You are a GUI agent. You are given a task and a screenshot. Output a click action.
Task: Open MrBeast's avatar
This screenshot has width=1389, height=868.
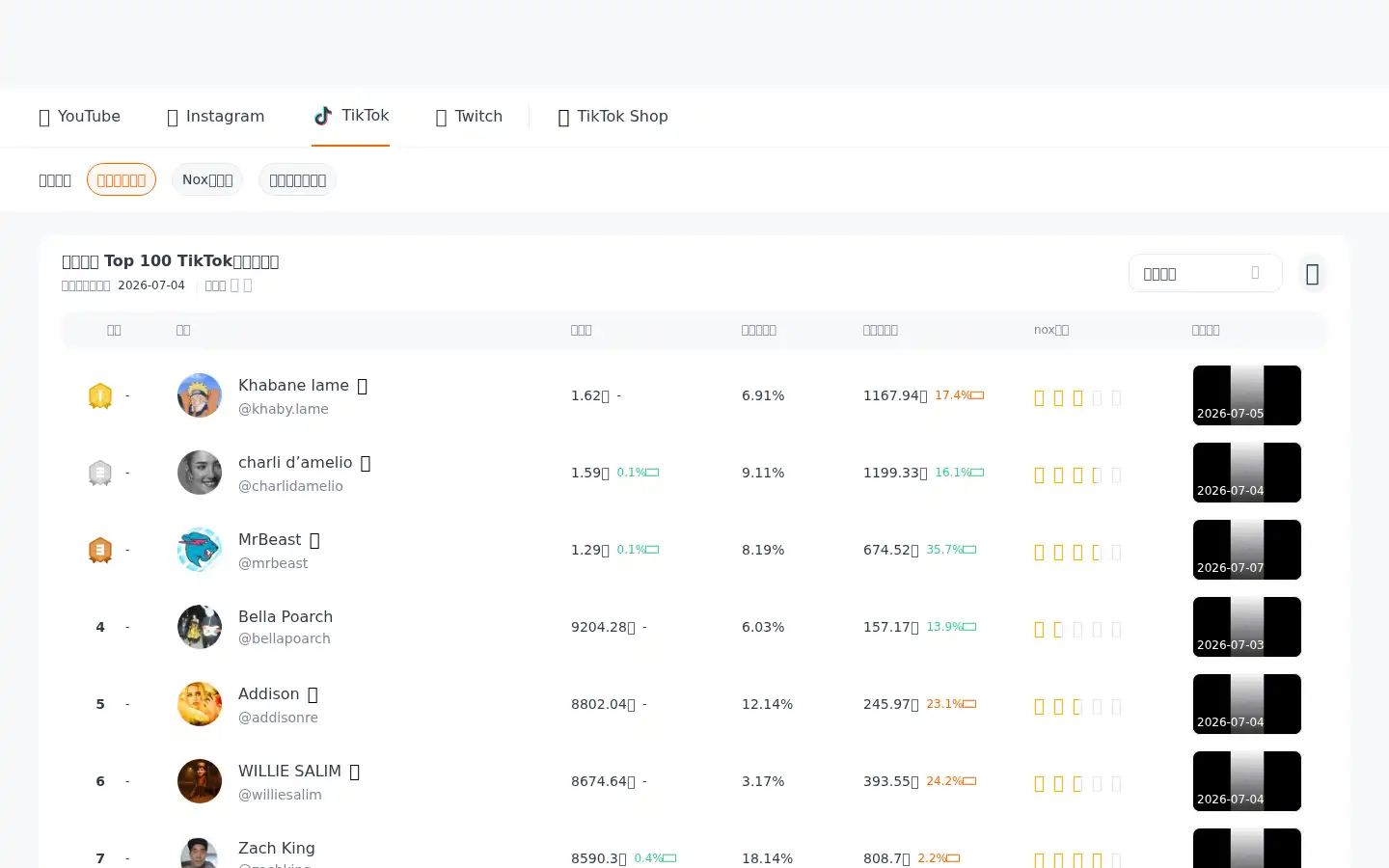[x=200, y=550]
